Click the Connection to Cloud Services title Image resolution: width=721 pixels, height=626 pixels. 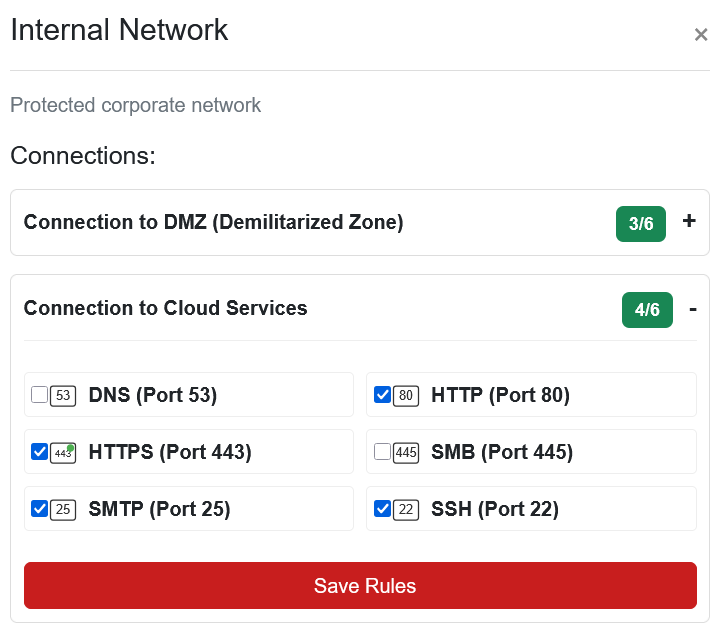pos(165,308)
